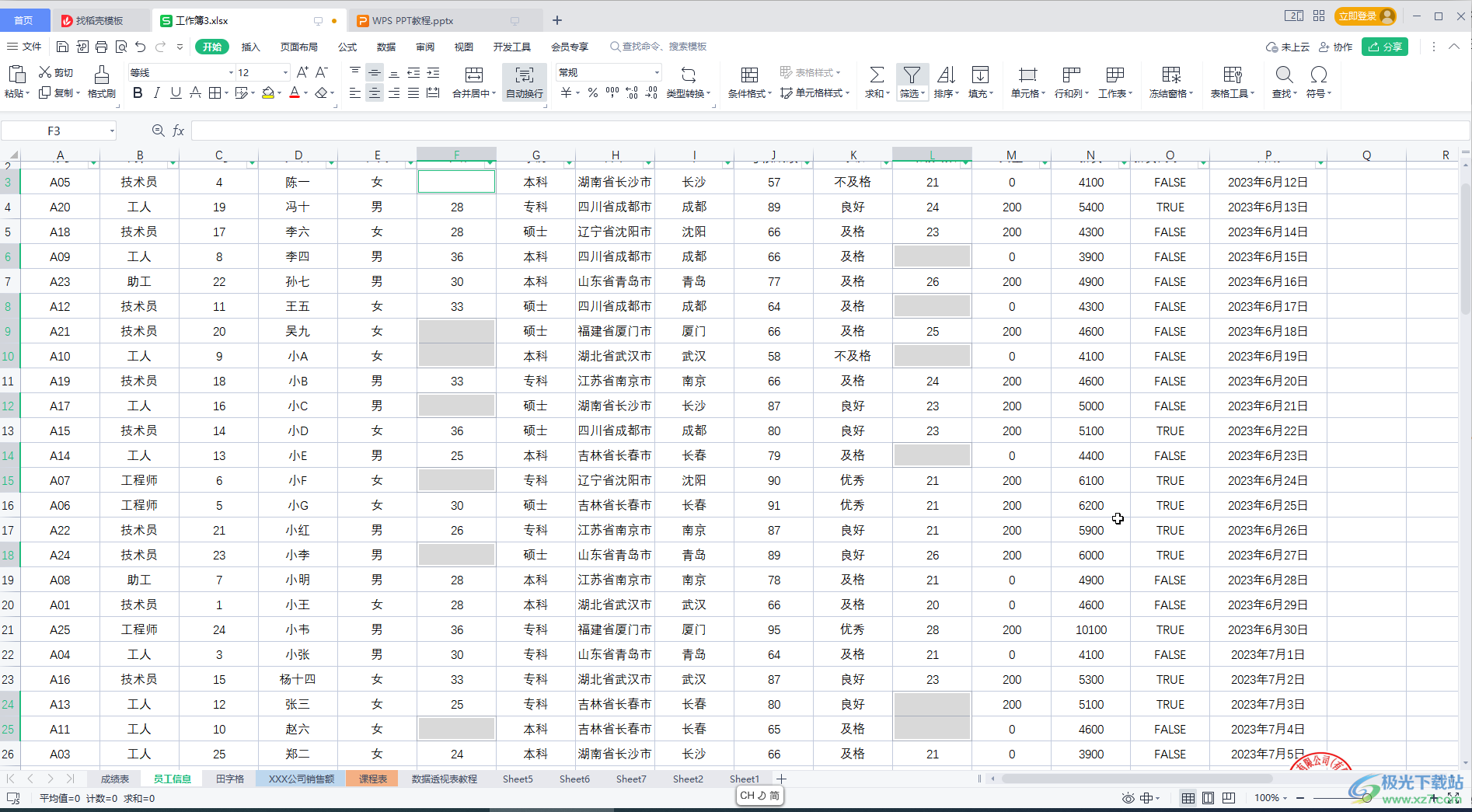Viewport: 1472px width, 812px height.
Task: Toggle align left for cell text
Action: 355,93
